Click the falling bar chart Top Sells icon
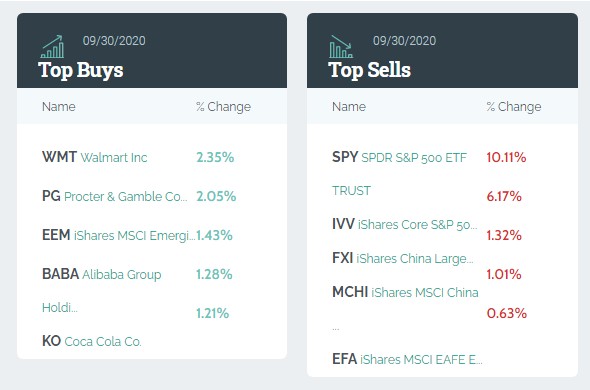 click(x=341, y=47)
